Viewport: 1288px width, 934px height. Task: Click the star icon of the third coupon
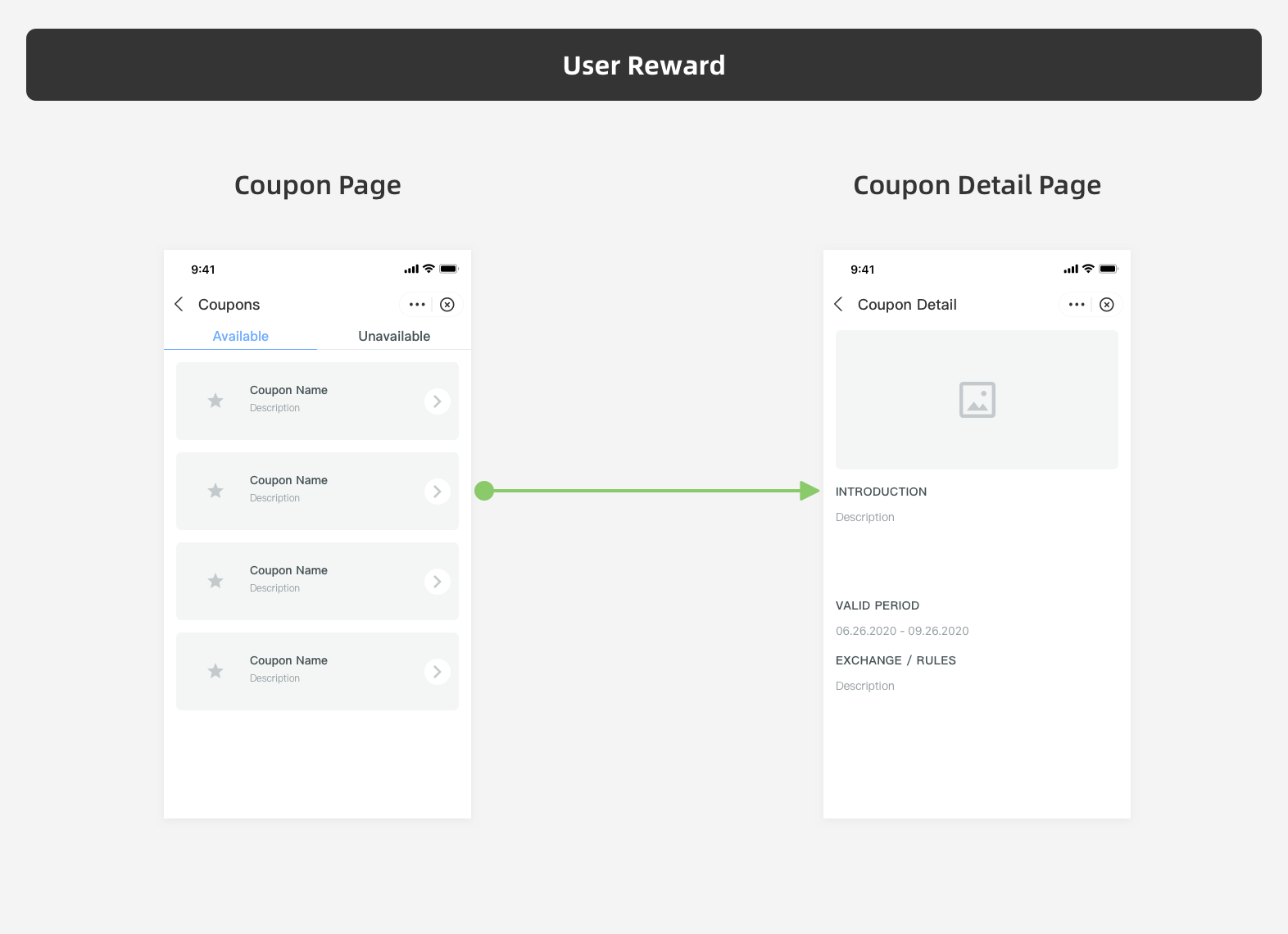pos(215,581)
